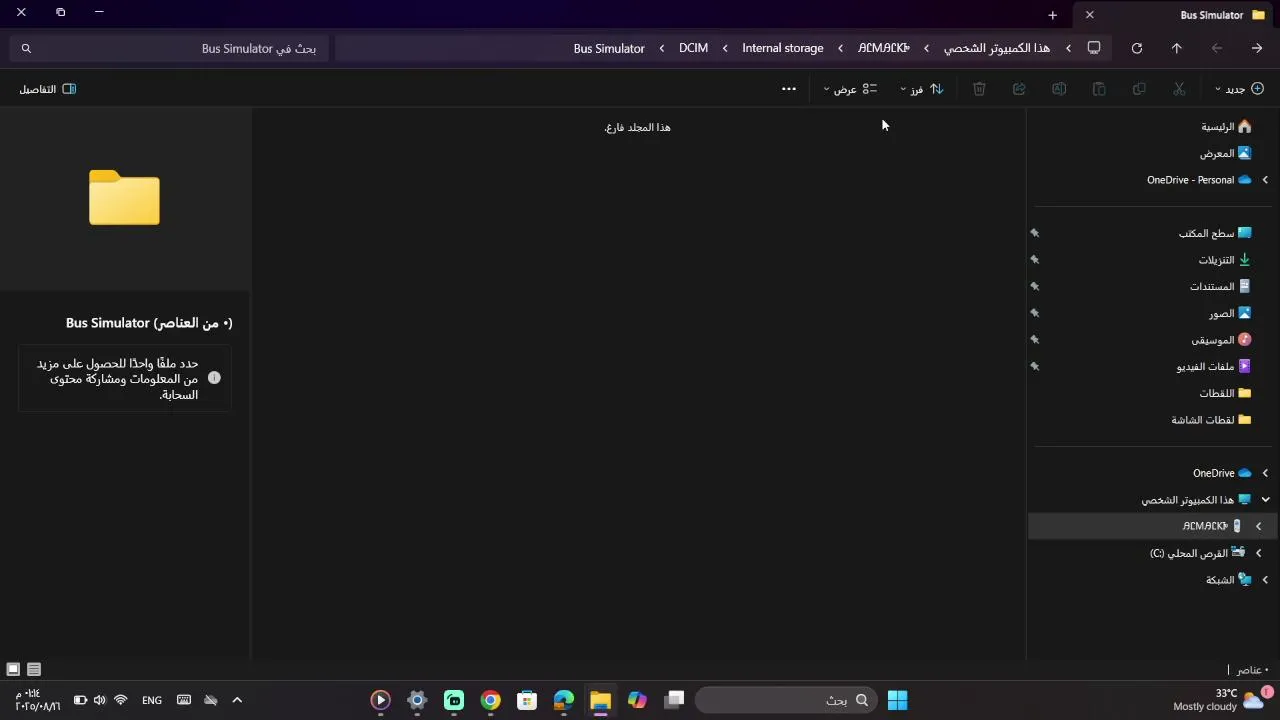
Task: Select Internal storage in the breadcrumb
Action: [x=783, y=48]
